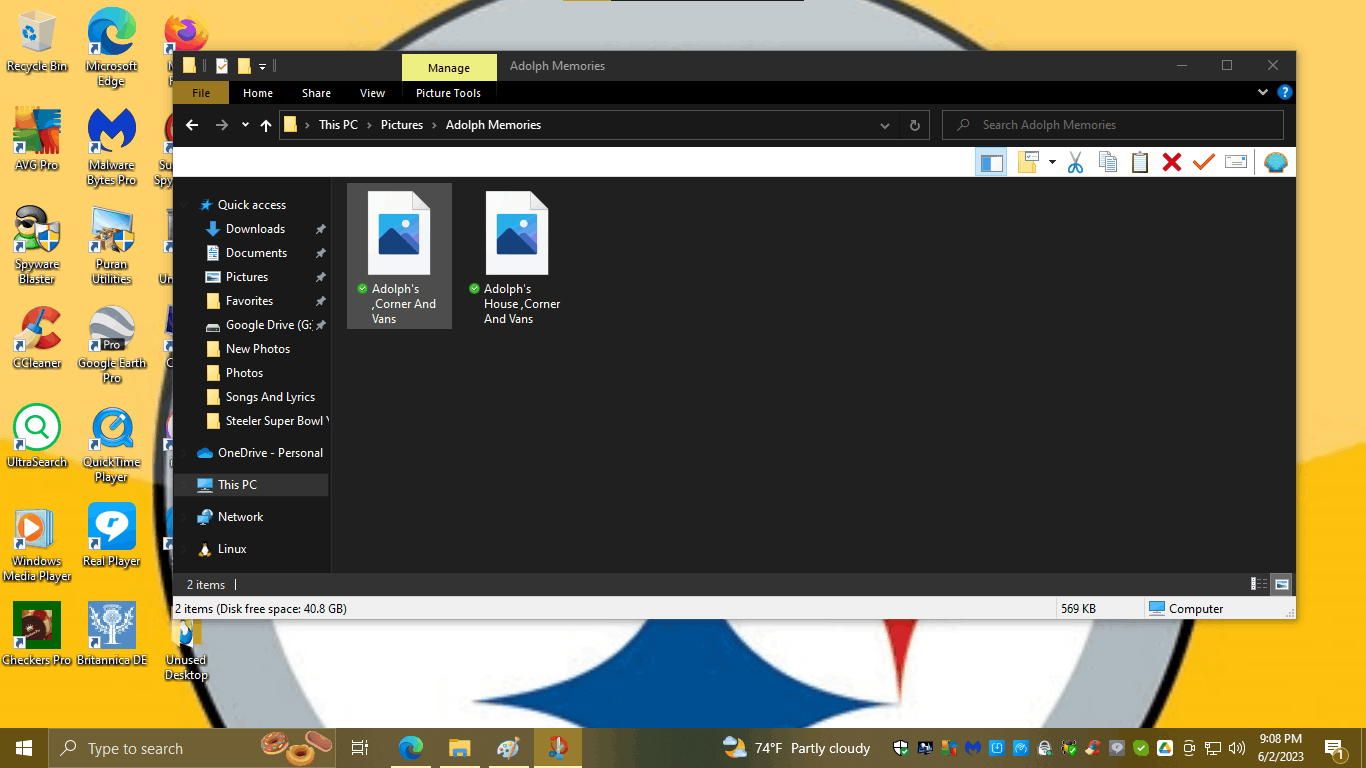
Task: Click the Paste clipboard icon
Action: pyautogui.click(x=1140, y=162)
